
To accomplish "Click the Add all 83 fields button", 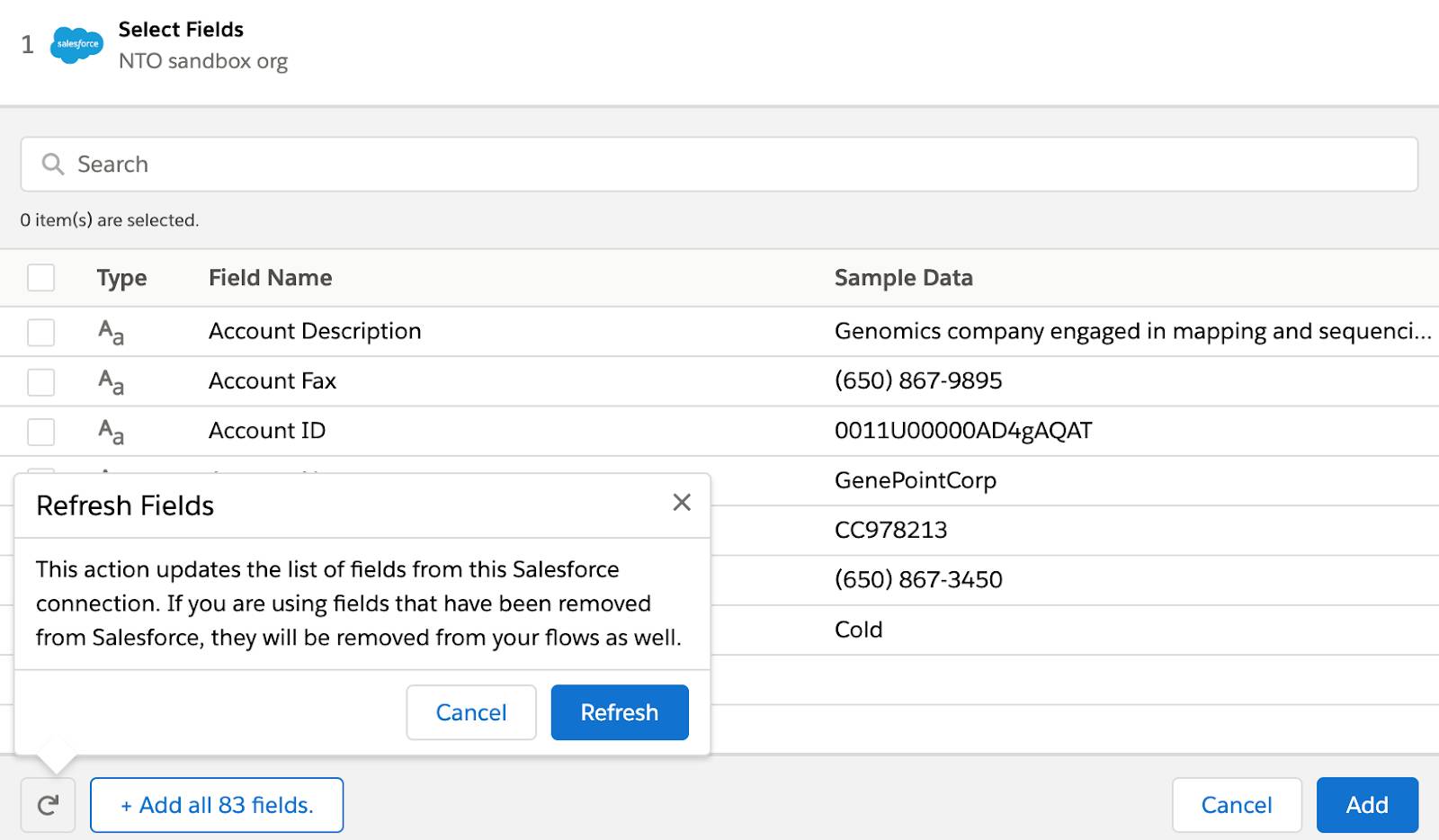I will [x=217, y=805].
